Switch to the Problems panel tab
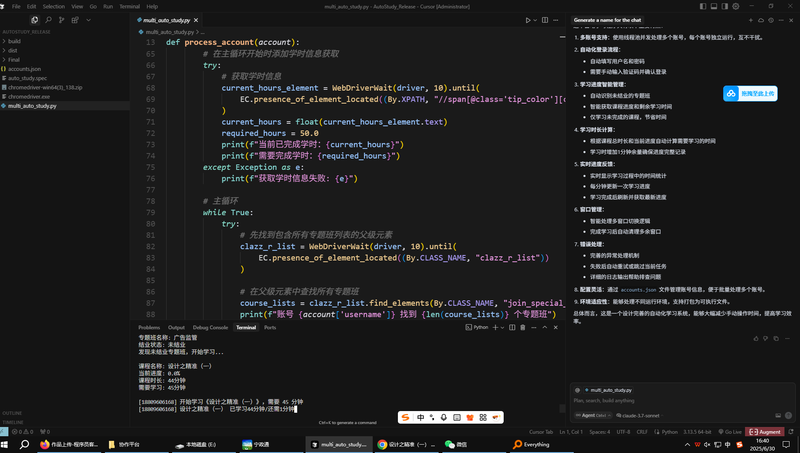800x453 pixels. pyautogui.click(x=149, y=328)
